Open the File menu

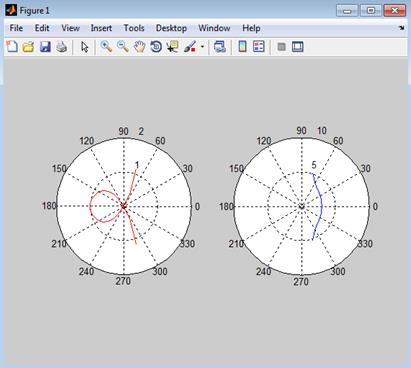[16, 28]
